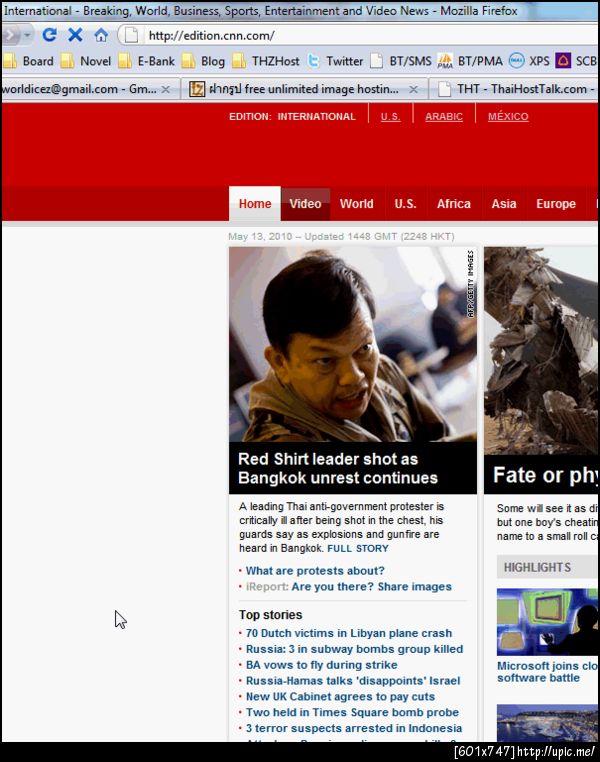Screen dimensions: 600x762
Task: Click the May 13, 2010 updated timestamp
Action: (x=341, y=237)
